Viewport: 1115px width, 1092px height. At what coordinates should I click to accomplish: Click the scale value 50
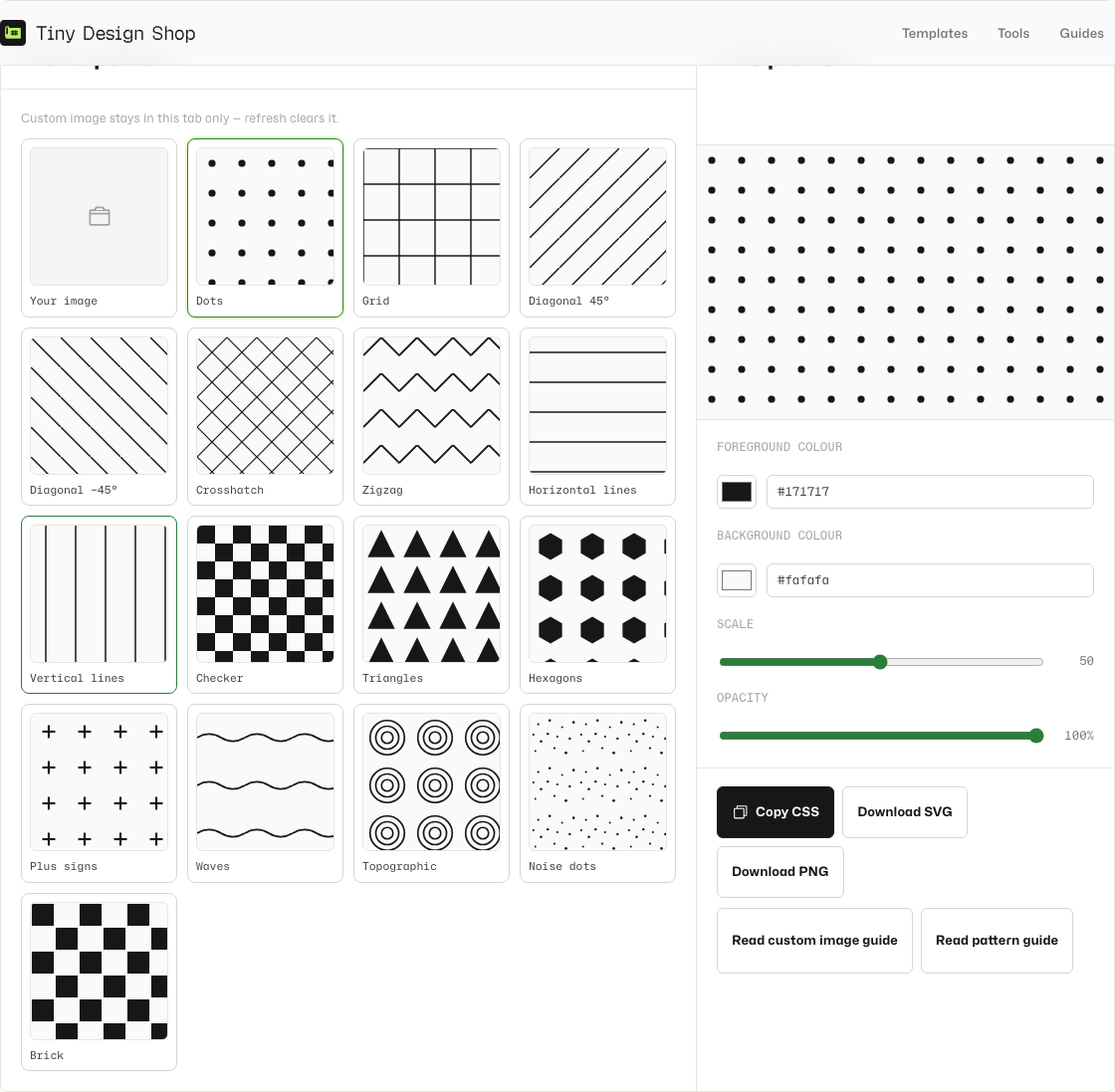click(x=1086, y=661)
